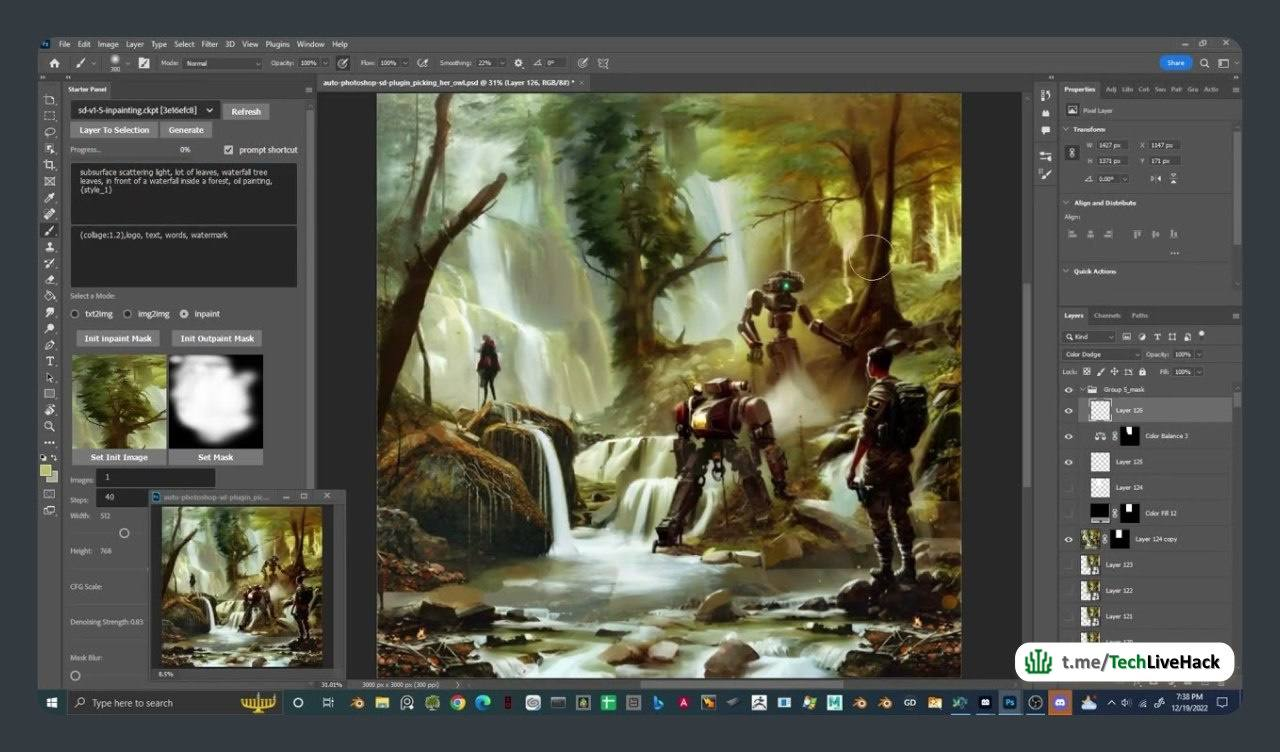Select the Horizontal Type tool
The width and height of the screenshot is (1280, 752).
pos(50,361)
